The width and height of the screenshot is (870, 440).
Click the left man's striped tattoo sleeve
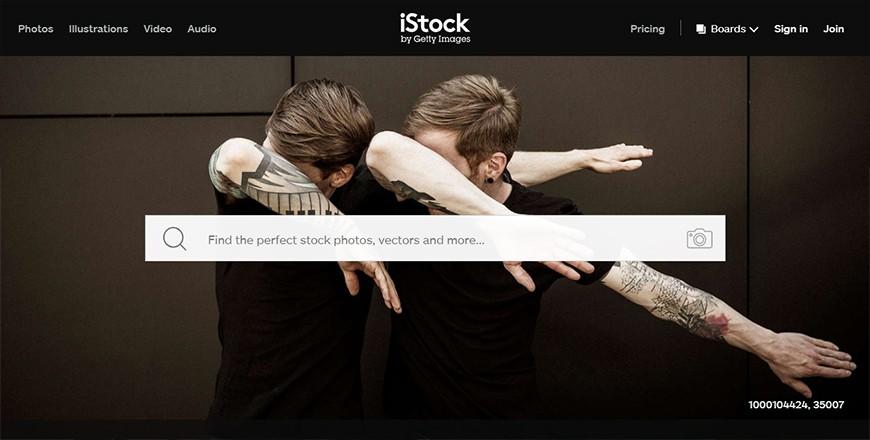(x=273, y=180)
